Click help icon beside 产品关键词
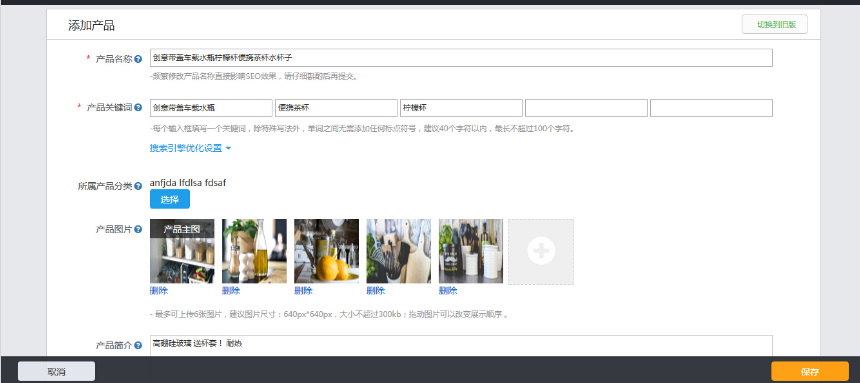 coord(138,108)
